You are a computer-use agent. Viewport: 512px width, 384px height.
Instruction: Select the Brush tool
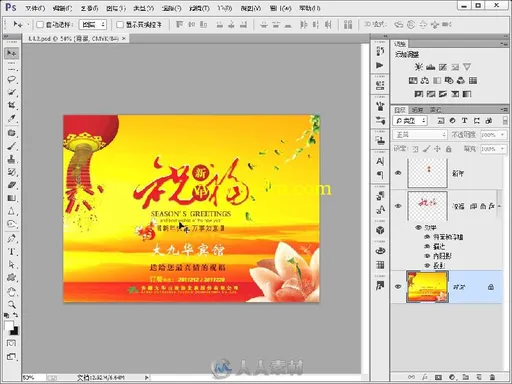point(12,146)
